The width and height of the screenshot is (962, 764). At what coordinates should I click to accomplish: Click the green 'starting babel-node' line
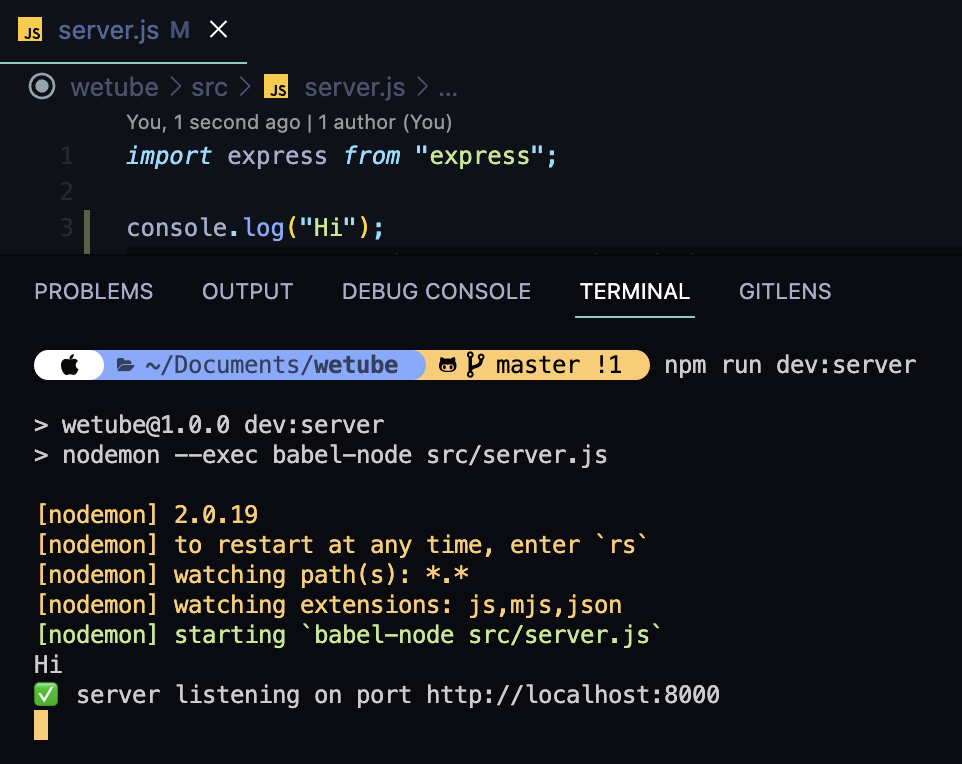coord(350,635)
